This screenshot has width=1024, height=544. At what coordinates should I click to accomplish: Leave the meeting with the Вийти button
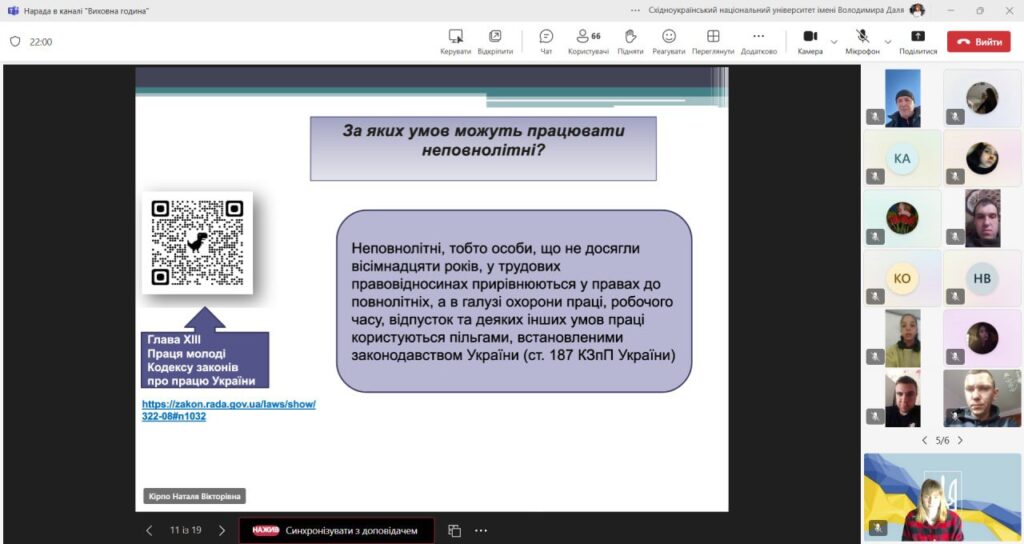coord(979,42)
